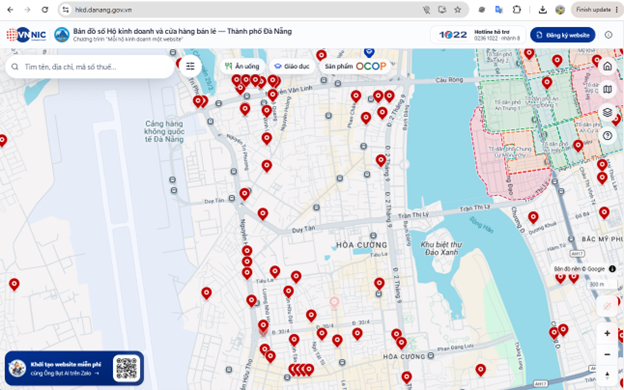The height and width of the screenshot is (390, 624).
Task: Click the Finish update button
Action: click(597, 10)
